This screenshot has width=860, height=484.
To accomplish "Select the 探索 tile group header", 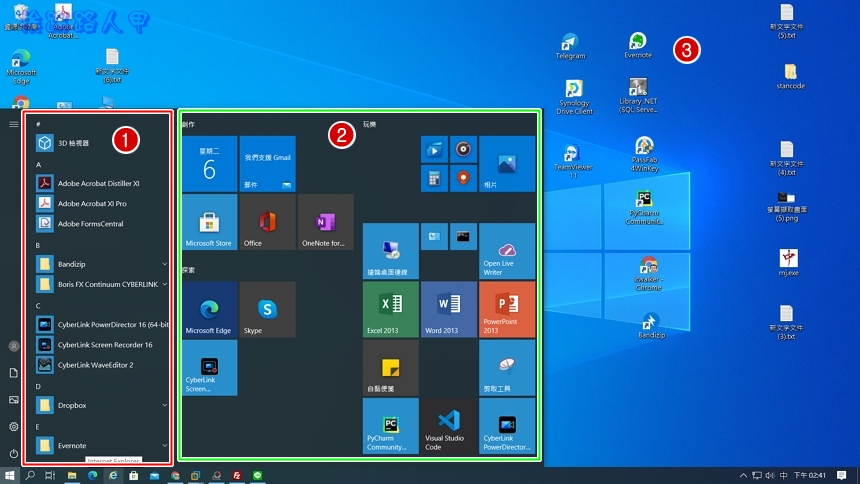I will pos(188,270).
